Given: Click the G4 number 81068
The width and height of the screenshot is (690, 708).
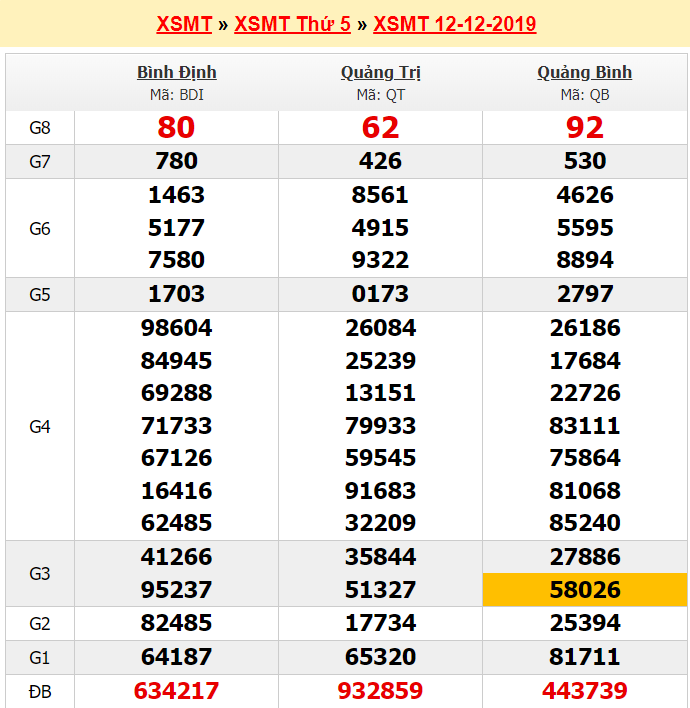Looking at the screenshot, I should tap(585, 491).
